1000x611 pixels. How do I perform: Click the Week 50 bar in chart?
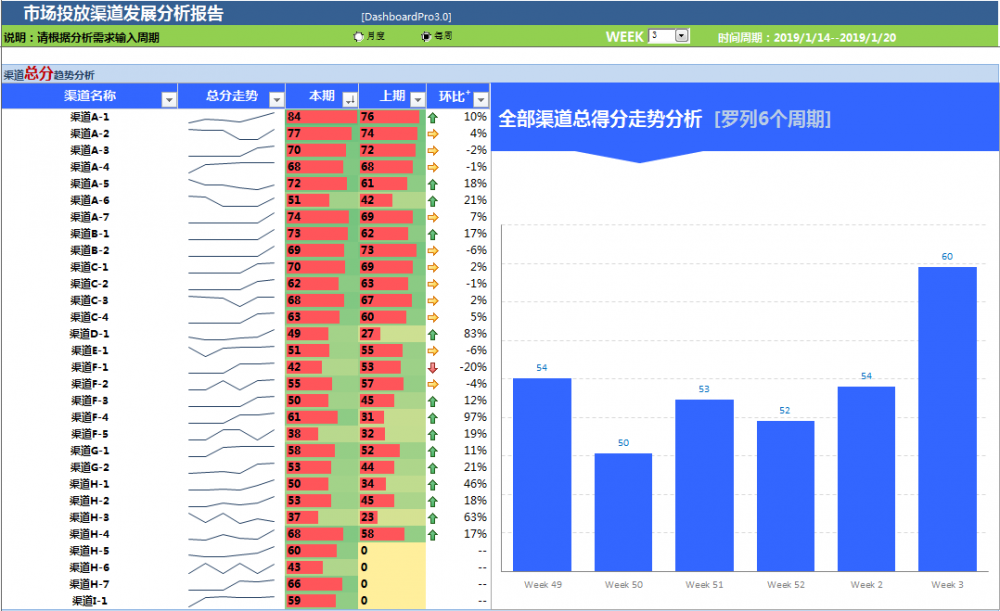point(623,512)
